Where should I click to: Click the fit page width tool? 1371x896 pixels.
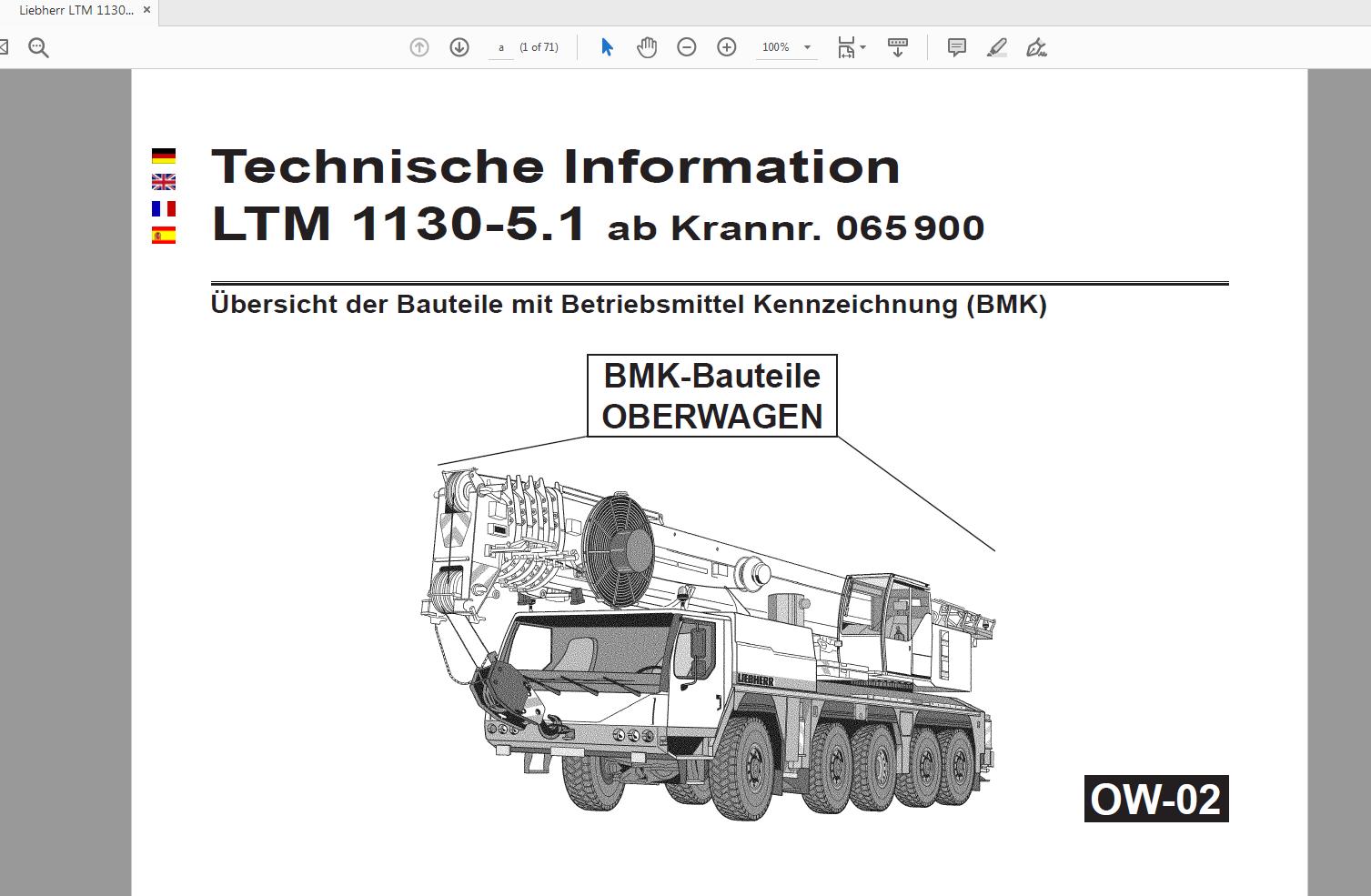(846, 47)
